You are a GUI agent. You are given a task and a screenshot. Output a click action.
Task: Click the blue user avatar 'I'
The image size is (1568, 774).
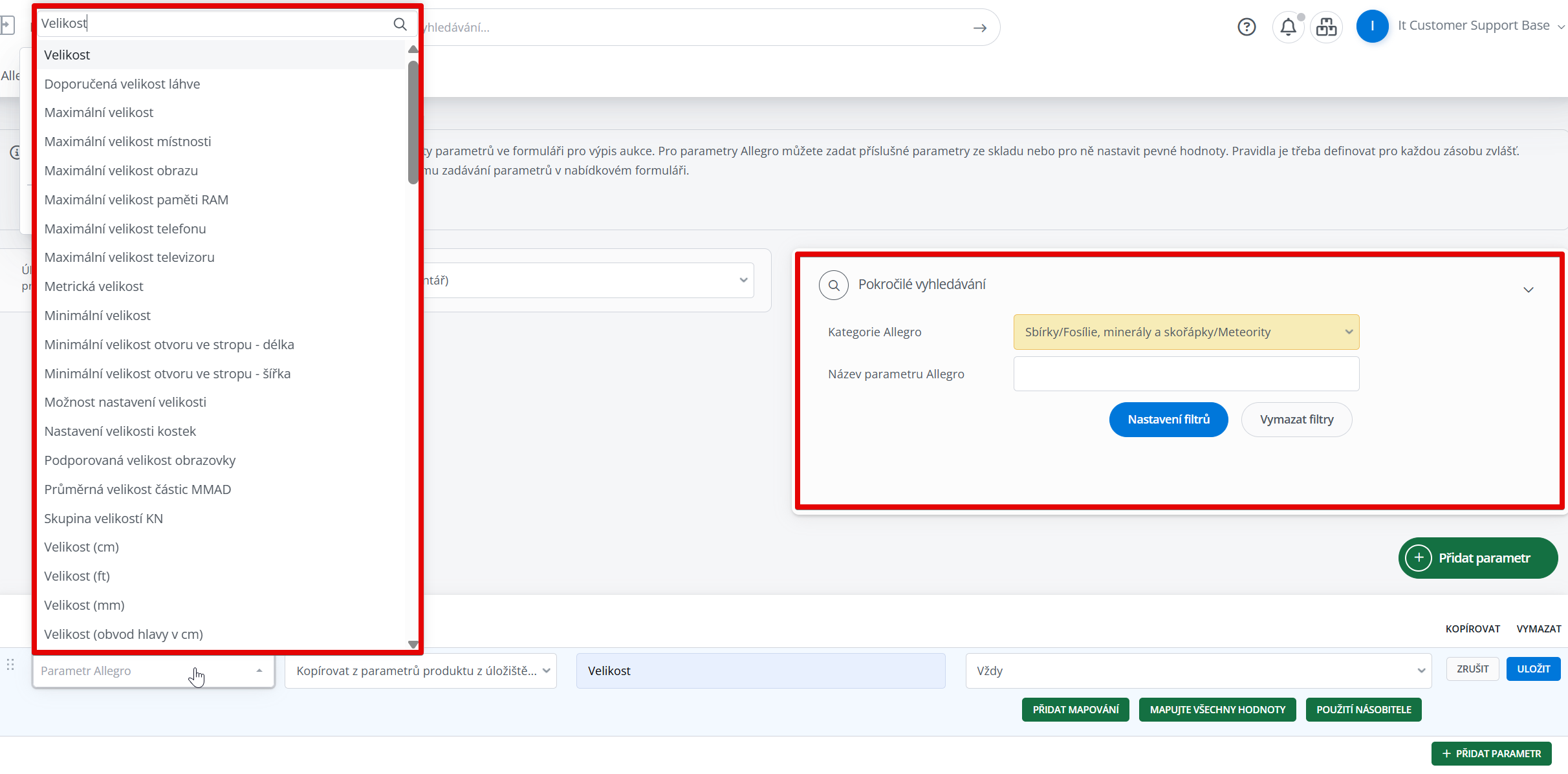point(1372,27)
